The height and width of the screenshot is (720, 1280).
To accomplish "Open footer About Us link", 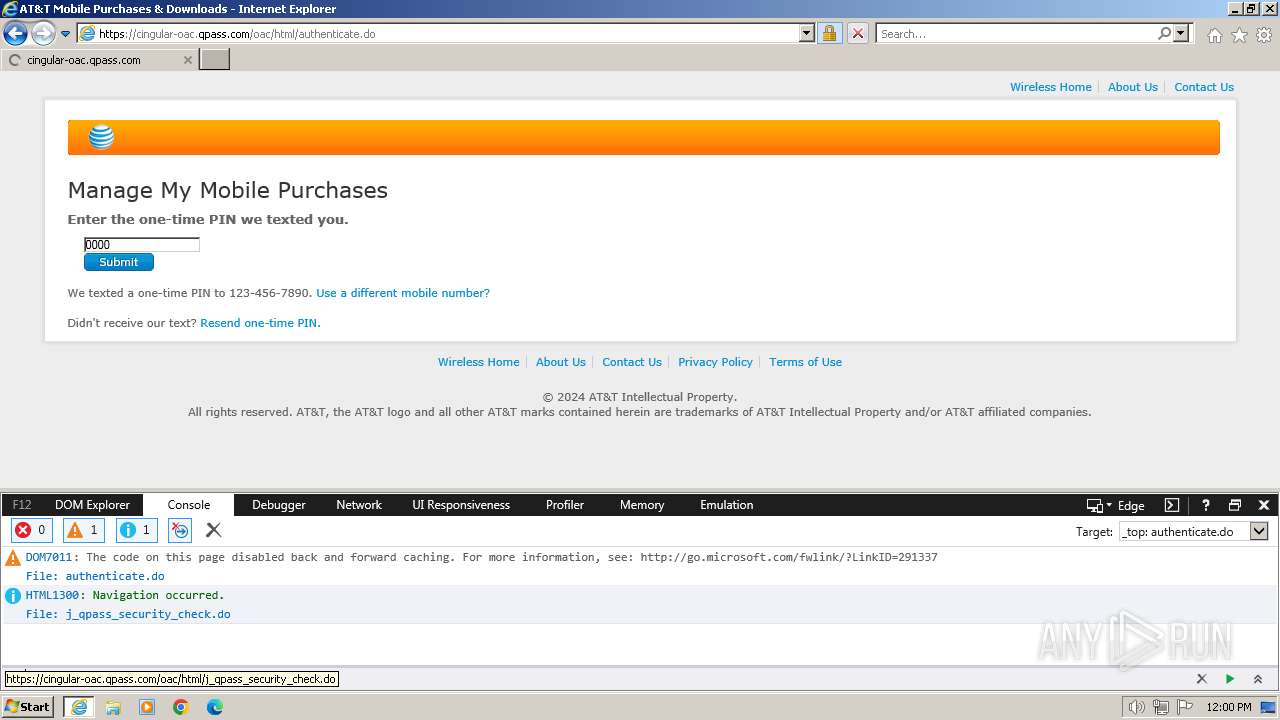I will (561, 362).
